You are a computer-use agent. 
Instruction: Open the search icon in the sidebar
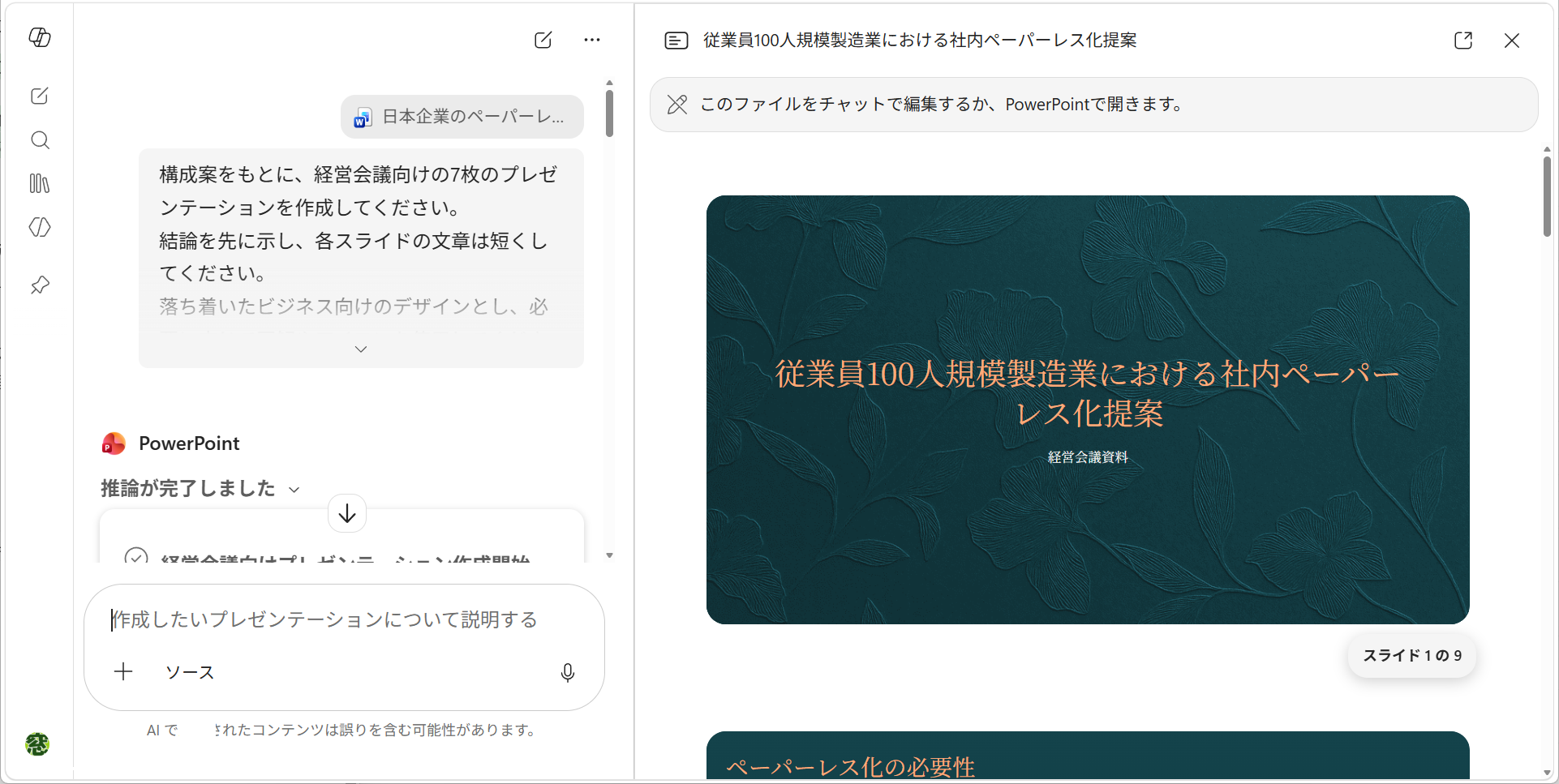pos(40,140)
